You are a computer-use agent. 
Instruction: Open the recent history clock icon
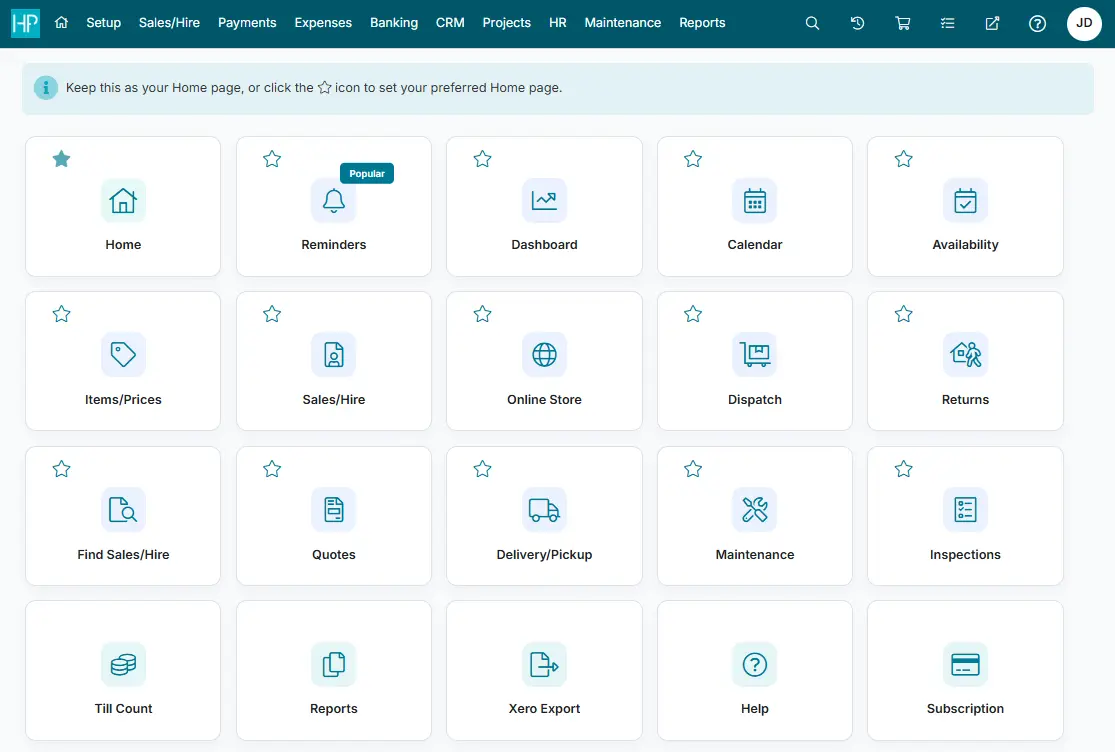coord(857,23)
